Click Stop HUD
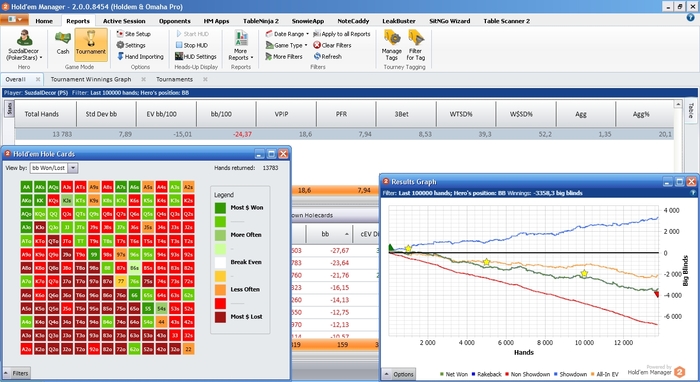Viewport: 700px width, 382px height. pyautogui.click(x=192, y=45)
